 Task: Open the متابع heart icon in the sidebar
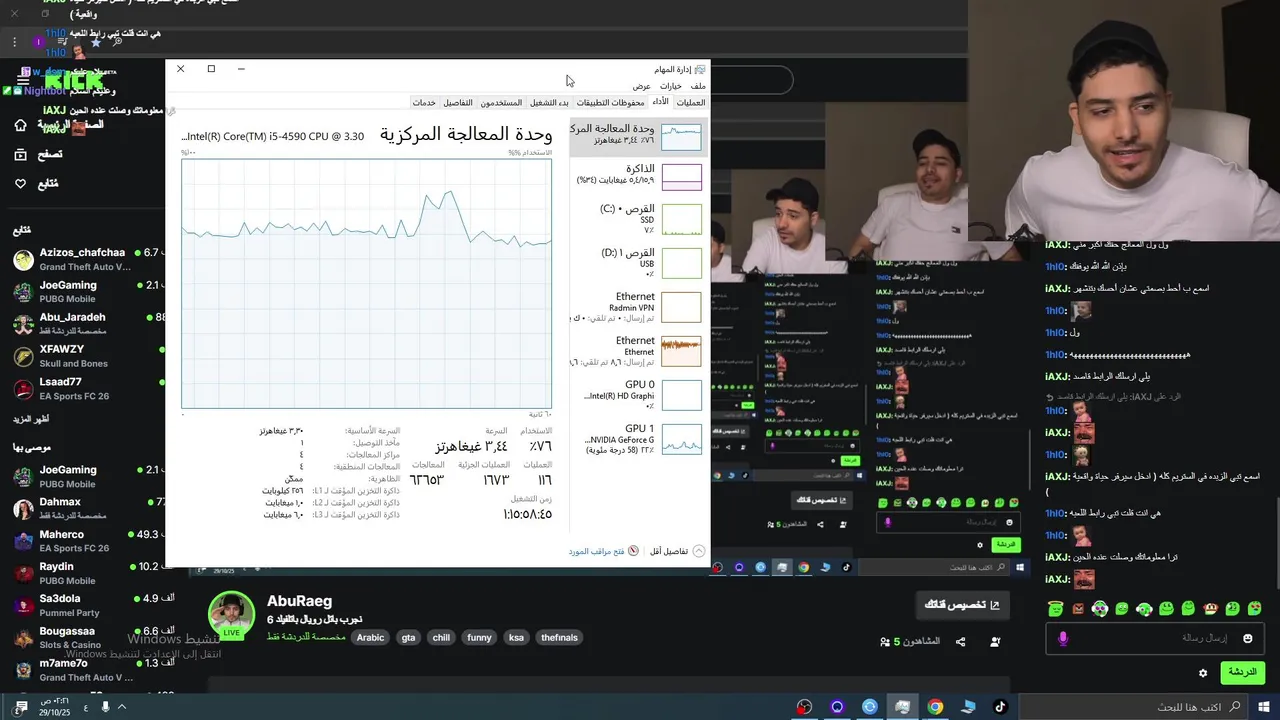click(x=20, y=184)
